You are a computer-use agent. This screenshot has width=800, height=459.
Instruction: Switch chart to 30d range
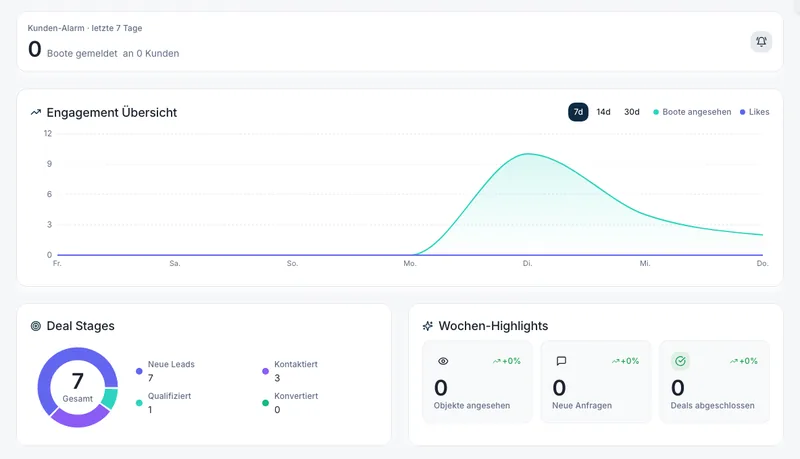coord(632,112)
